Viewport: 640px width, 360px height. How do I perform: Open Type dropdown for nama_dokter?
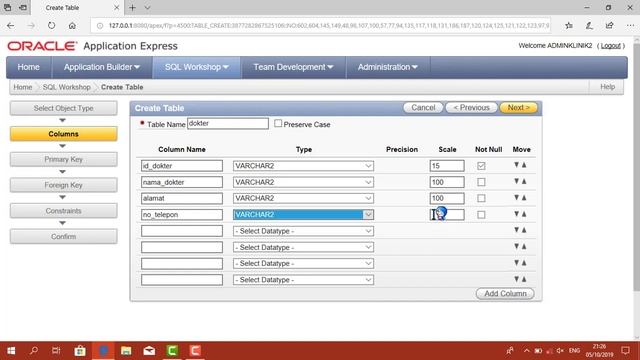(x=303, y=182)
